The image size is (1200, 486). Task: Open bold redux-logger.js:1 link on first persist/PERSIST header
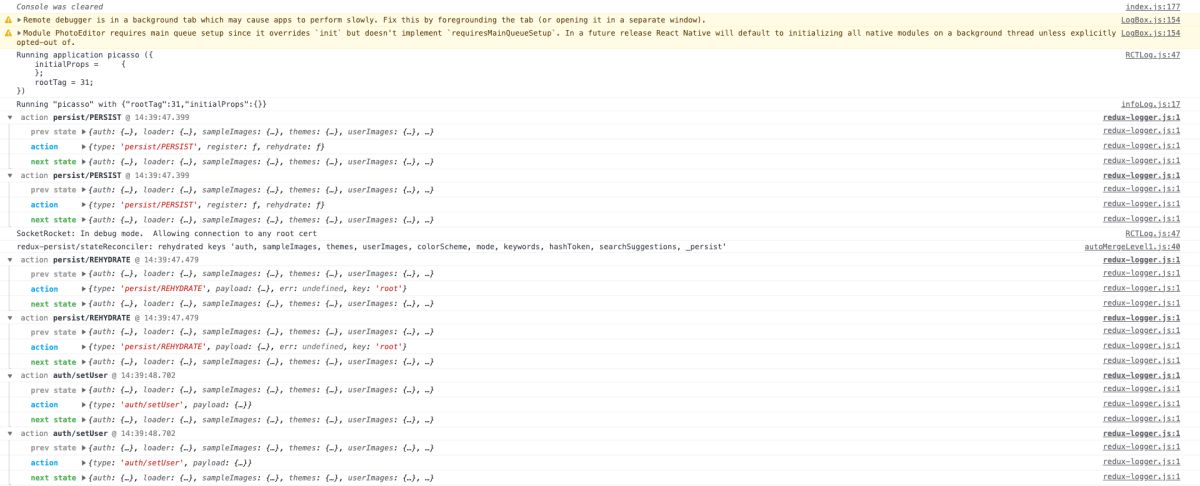[1142, 118]
